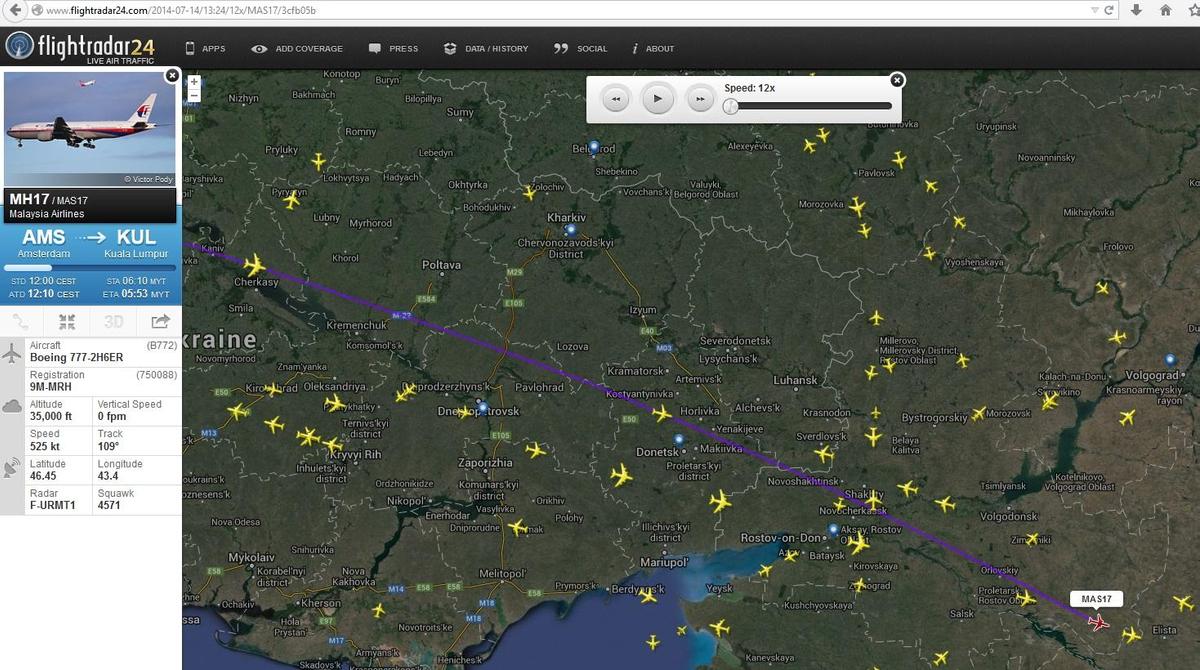This screenshot has width=1200, height=670.
Task: Click Boeing 777-2H6ER aircraft text
Action: tap(77, 357)
